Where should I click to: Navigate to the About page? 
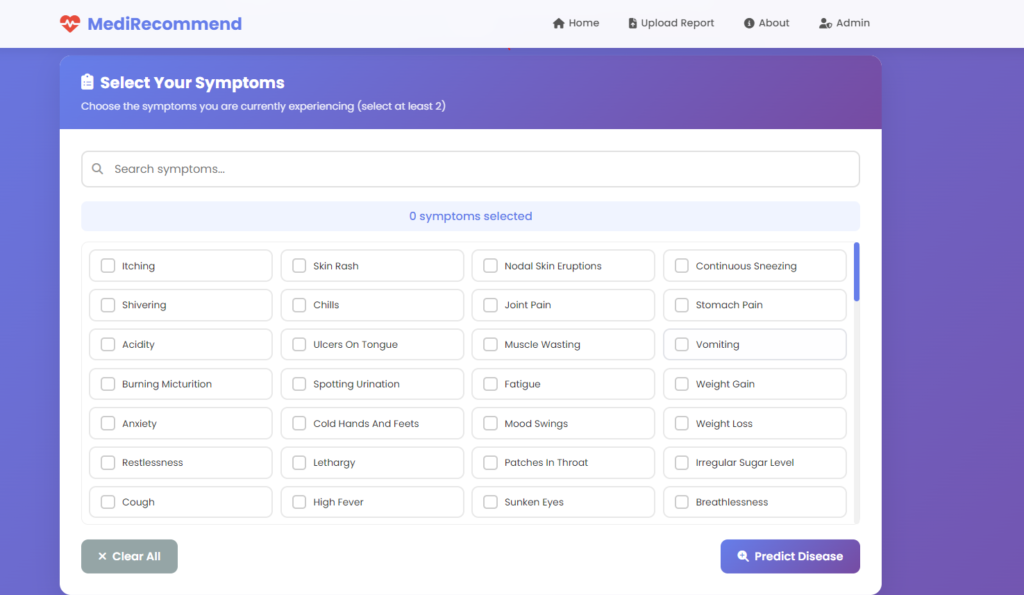coord(766,22)
